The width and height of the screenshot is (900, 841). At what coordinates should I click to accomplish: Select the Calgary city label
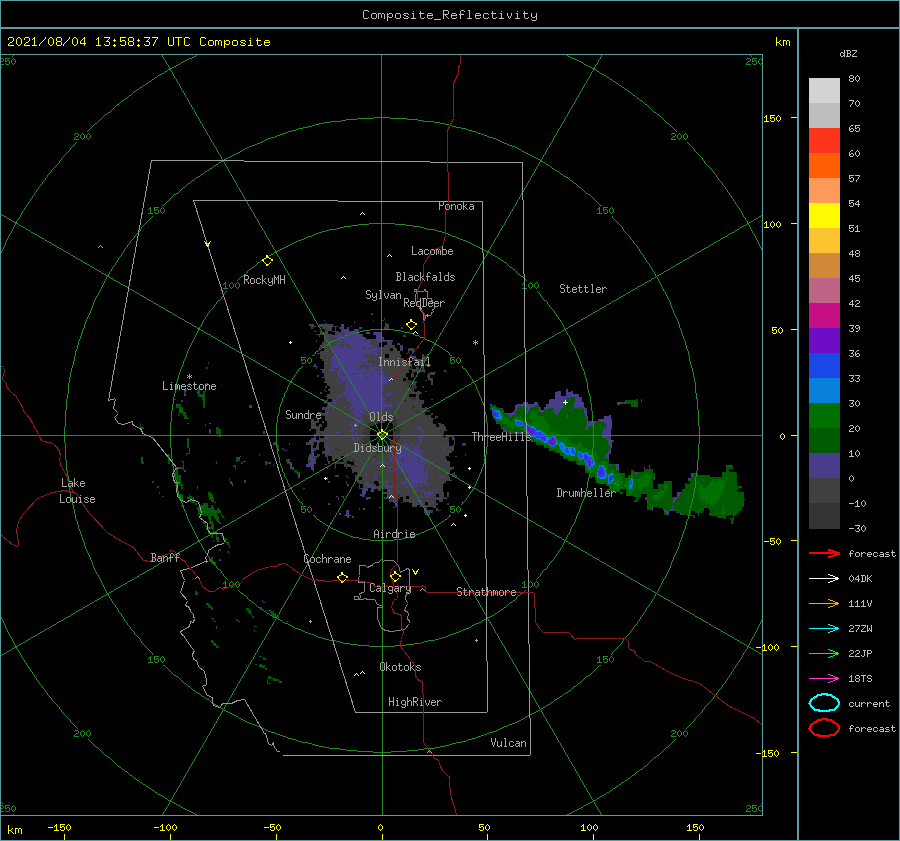390,588
